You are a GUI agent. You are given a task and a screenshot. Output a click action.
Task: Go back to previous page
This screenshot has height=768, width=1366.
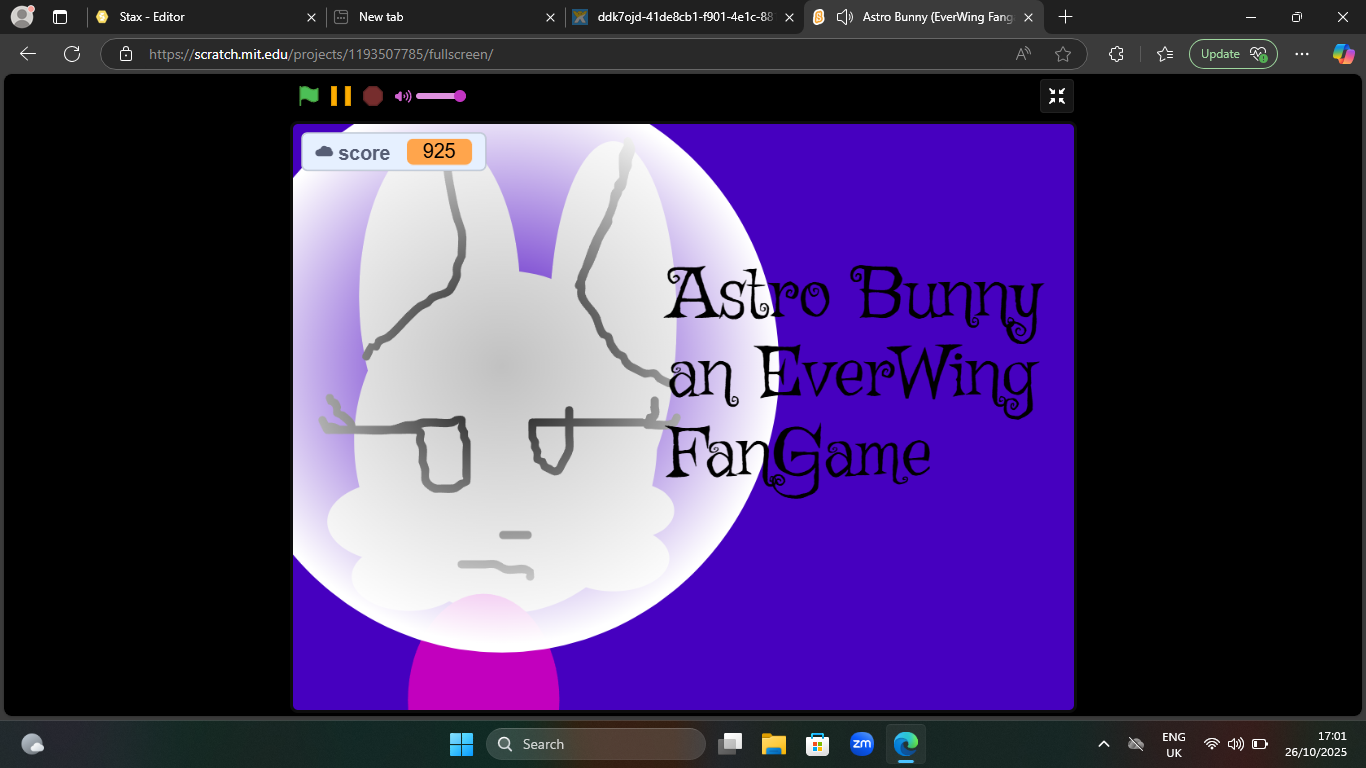click(28, 54)
